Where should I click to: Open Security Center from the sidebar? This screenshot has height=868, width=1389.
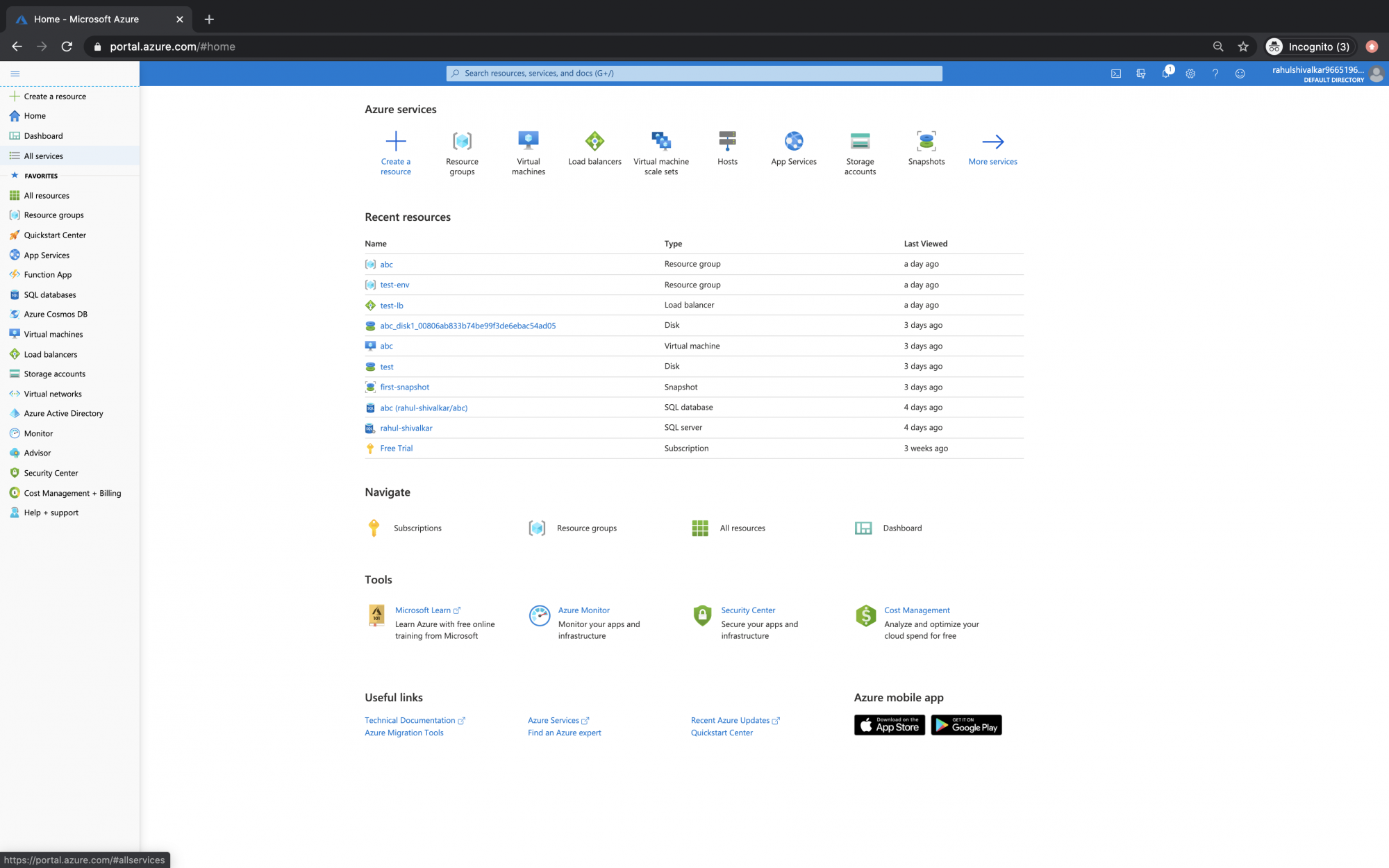49,473
